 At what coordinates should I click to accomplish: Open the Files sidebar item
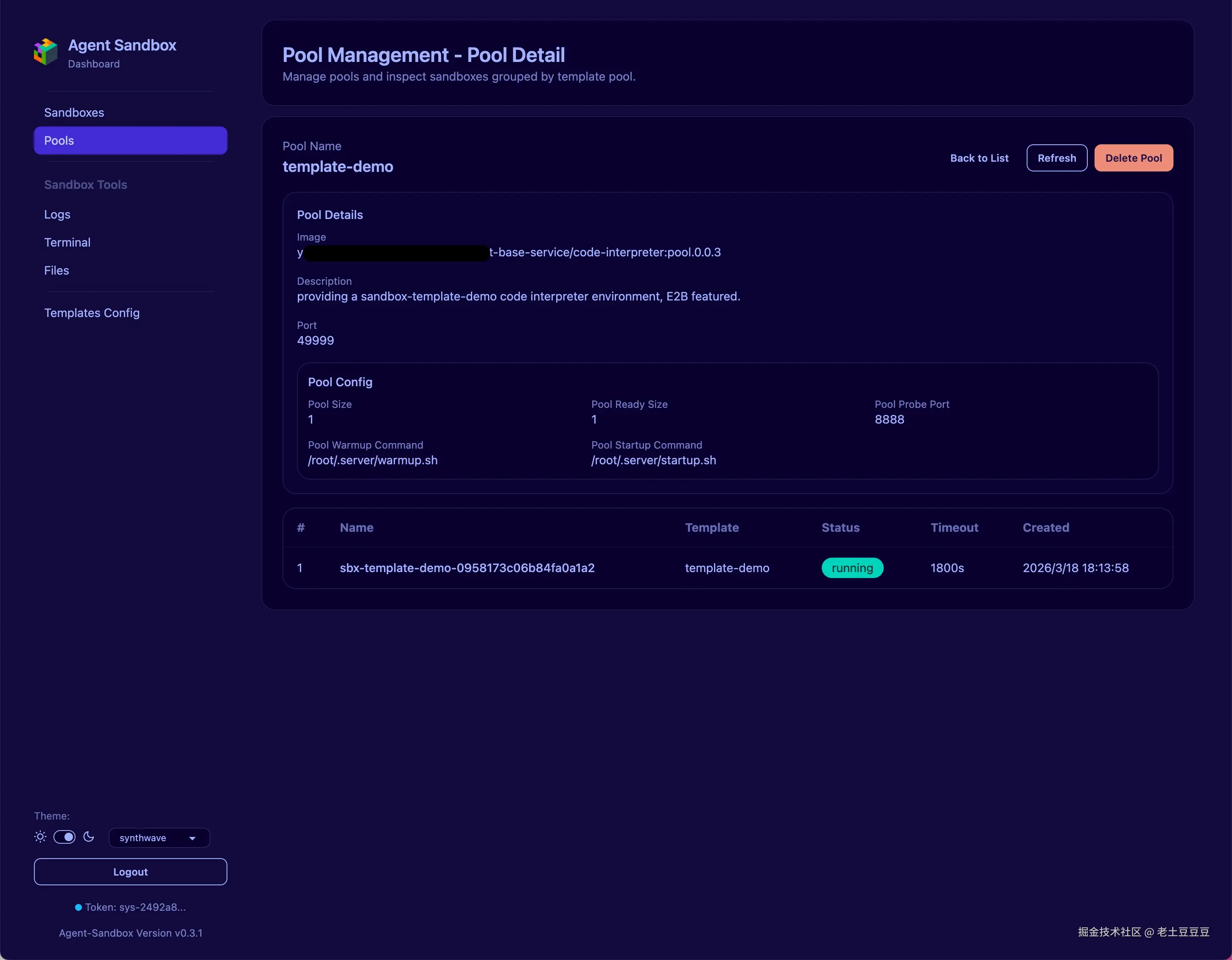[56, 270]
